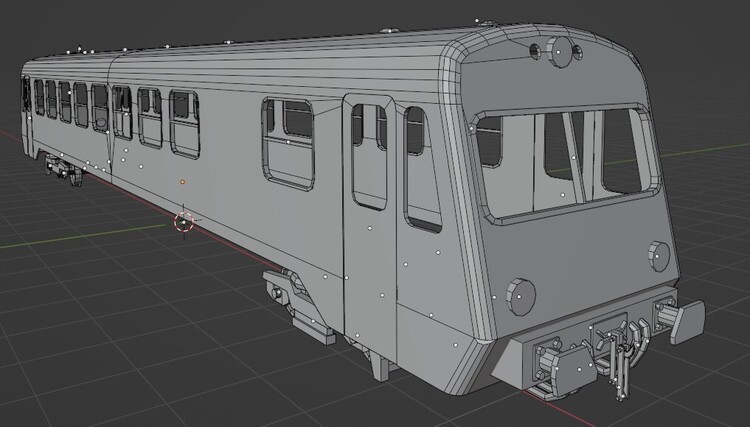The width and height of the screenshot is (750, 427).
Task: Click the 3D cursor crosshair in viewport
Action: (x=184, y=222)
